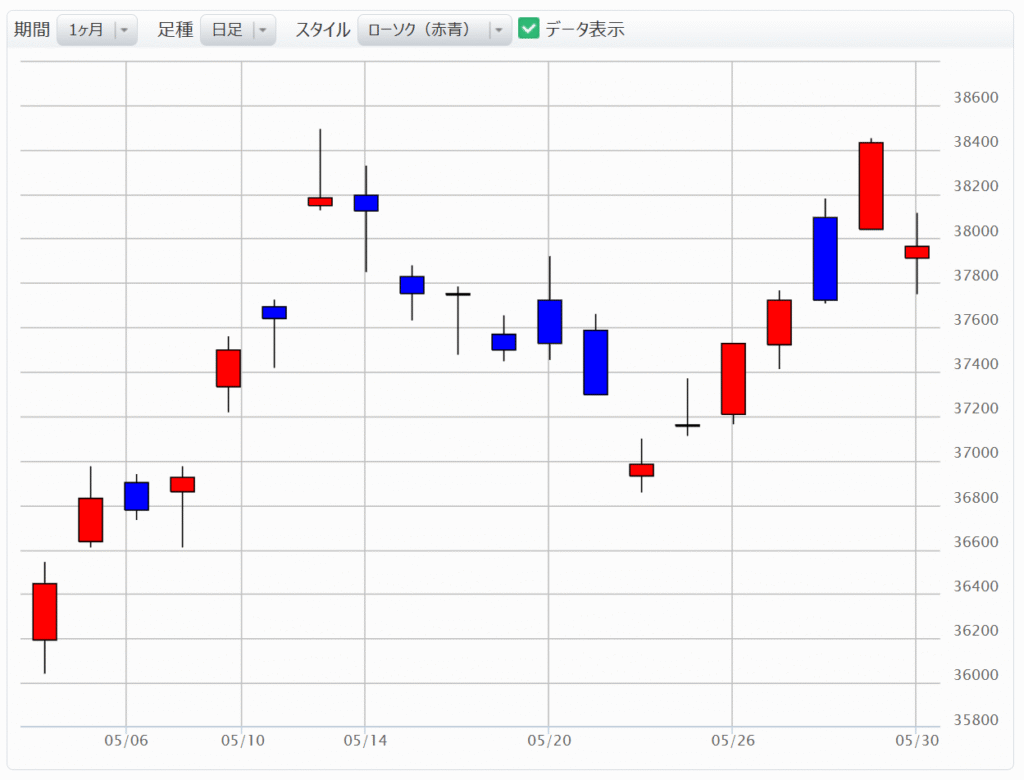Click the 足種 label text
This screenshot has height=780, width=1024.
(175, 29)
